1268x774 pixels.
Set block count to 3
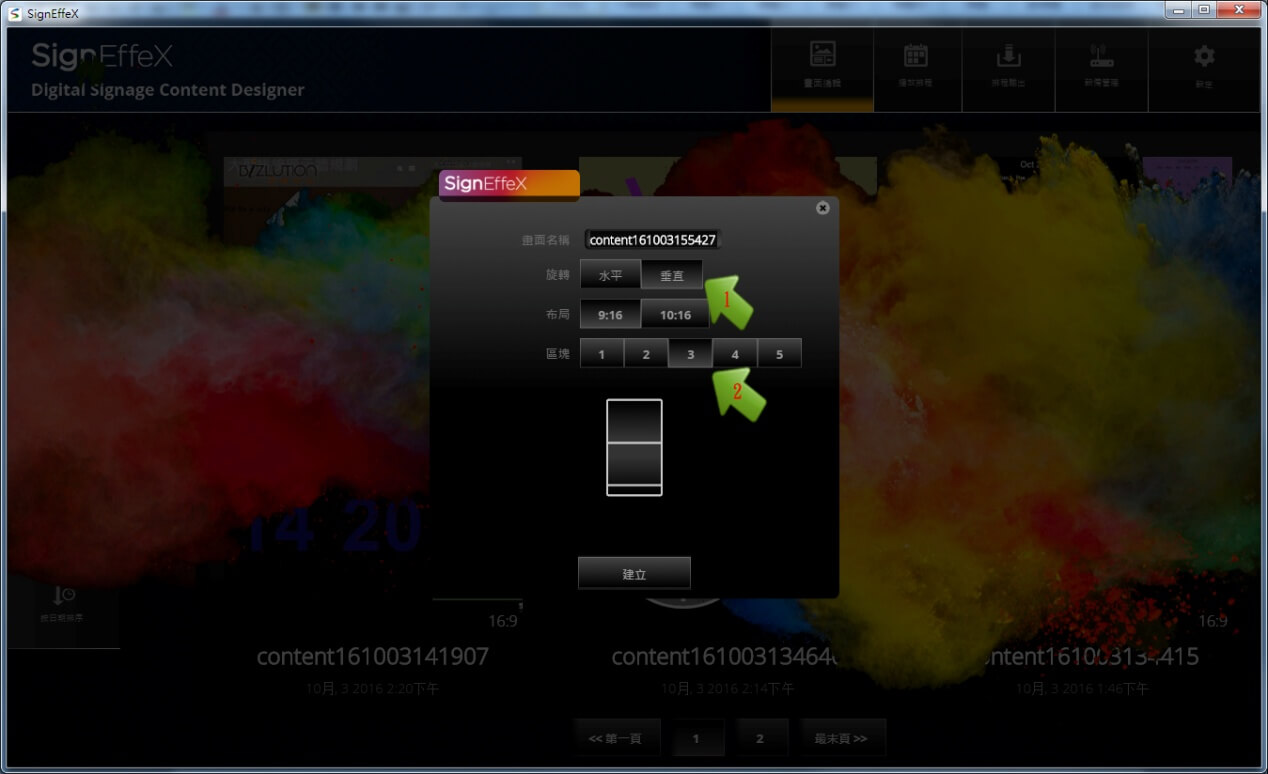tap(690, 354)
